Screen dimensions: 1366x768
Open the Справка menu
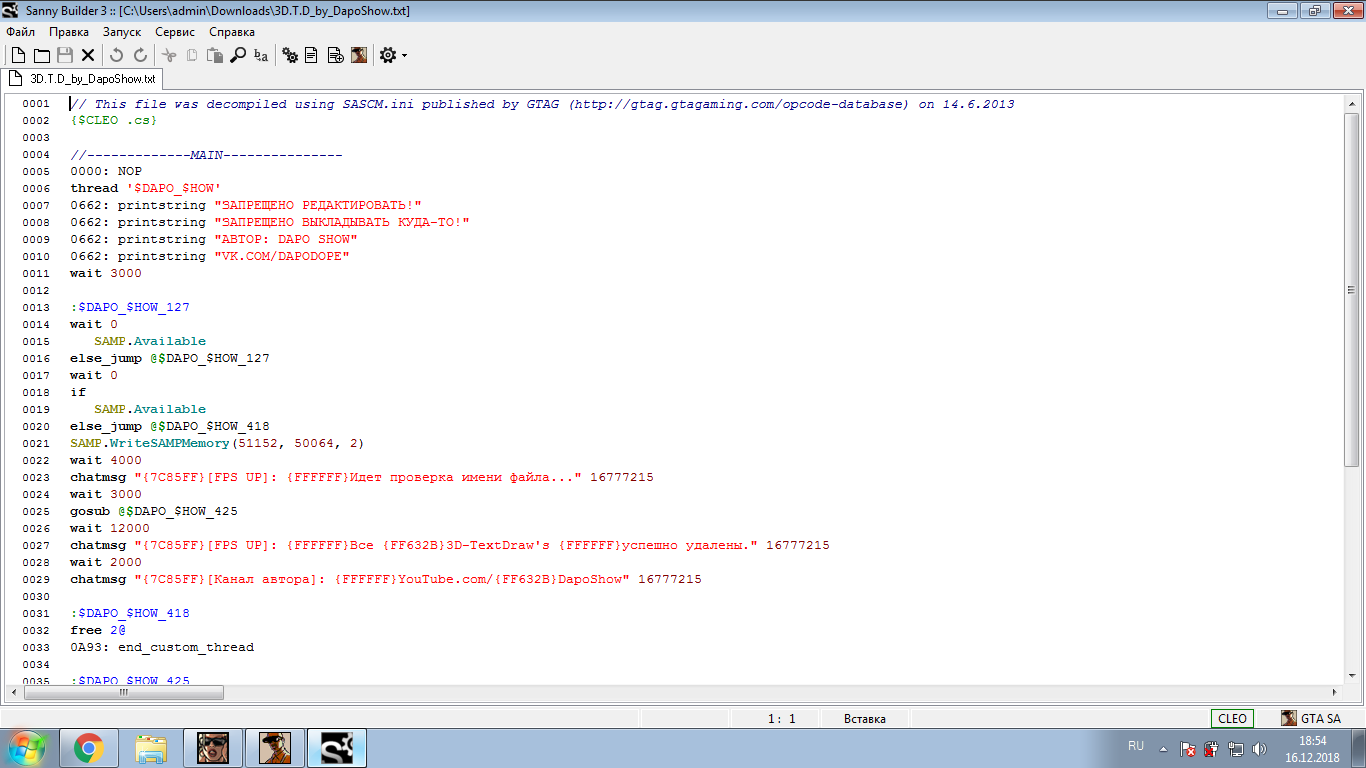[x=232, y=32]
